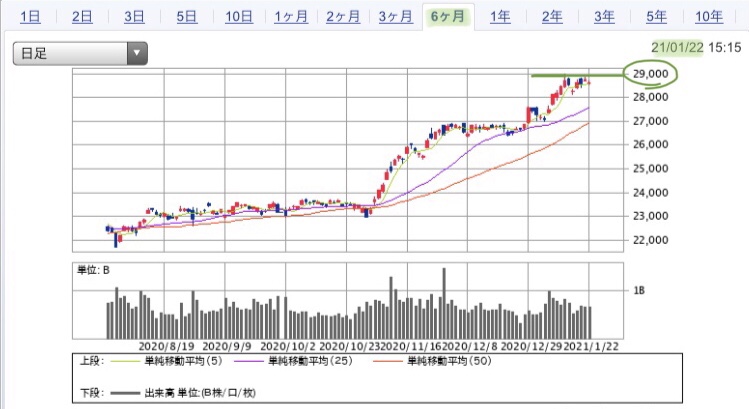
Task: Click the green 5-day average legend line
Action: click(126, 361)
